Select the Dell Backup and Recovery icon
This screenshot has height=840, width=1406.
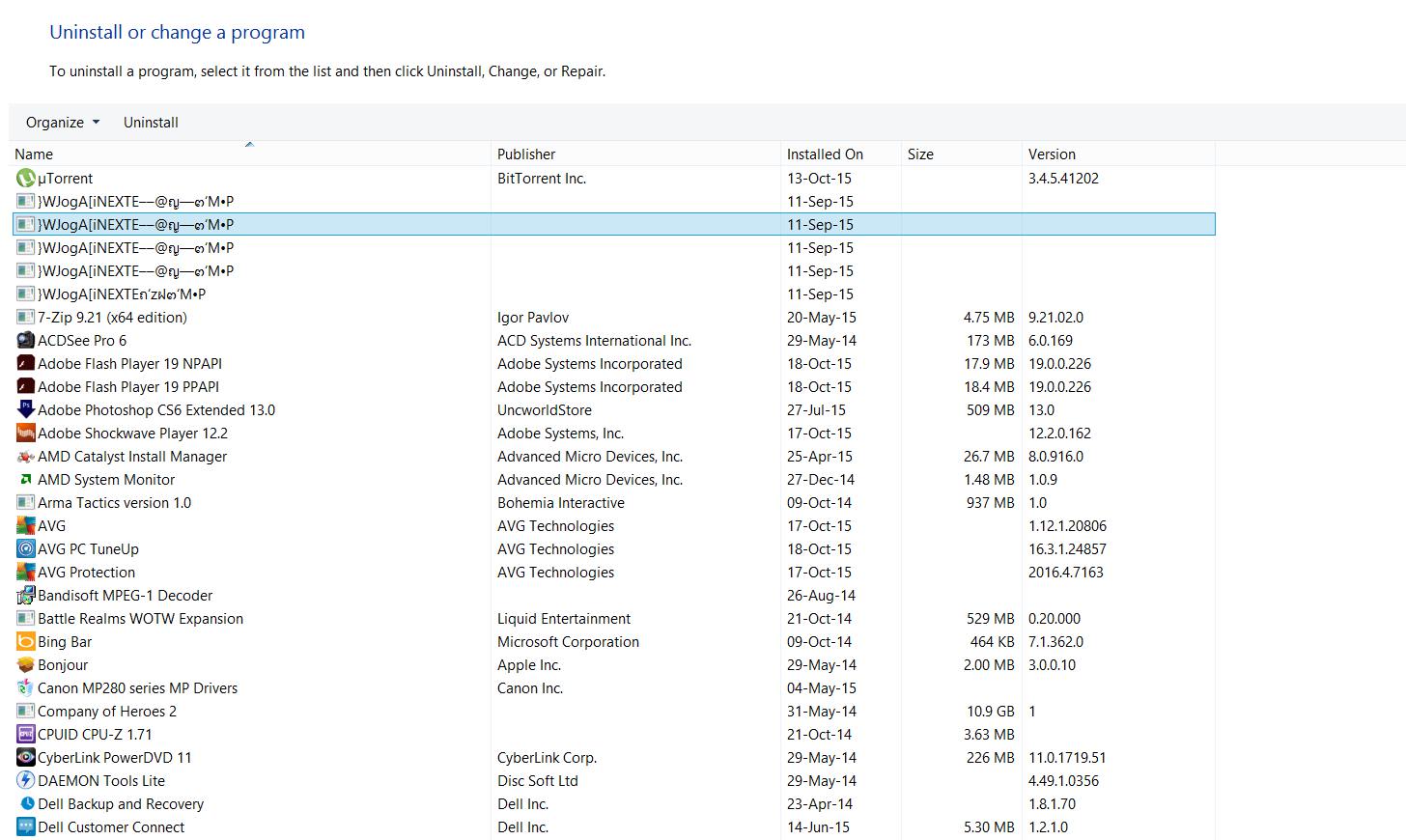[x=26, y=804]
